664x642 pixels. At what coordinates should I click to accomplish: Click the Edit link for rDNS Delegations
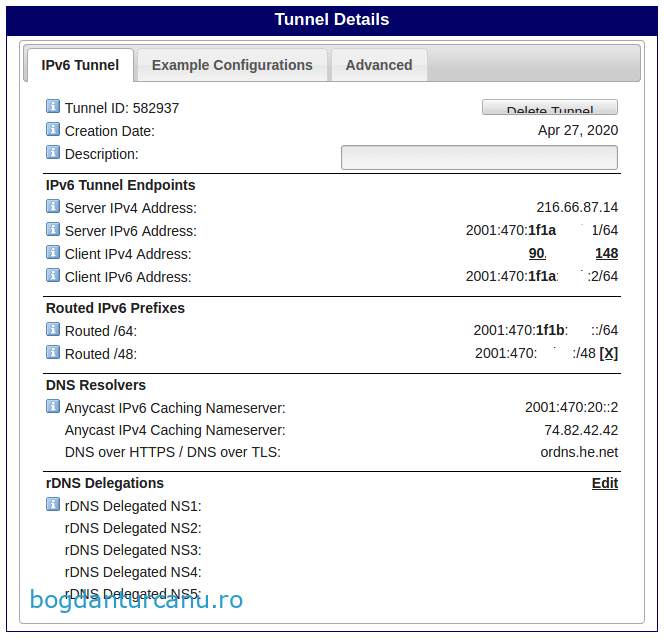[x=604, y=483]
